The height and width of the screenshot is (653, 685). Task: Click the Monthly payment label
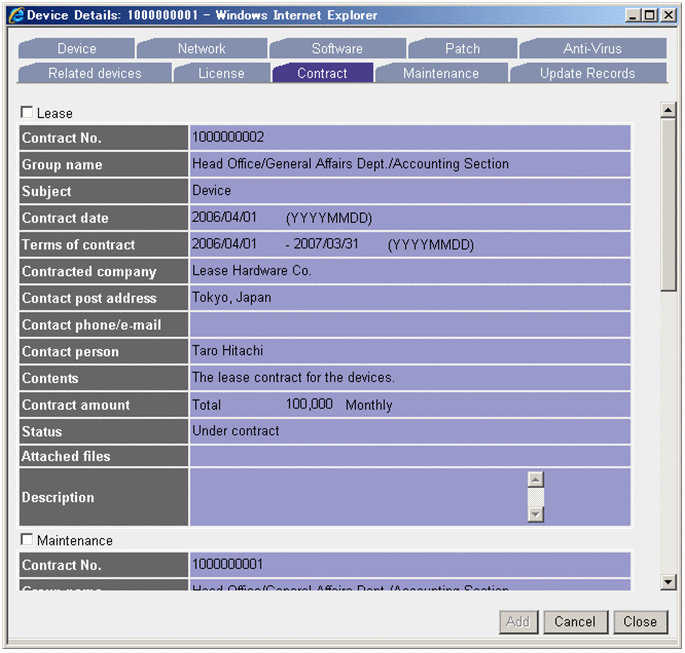pyautogui.click(x=369, y=405)
